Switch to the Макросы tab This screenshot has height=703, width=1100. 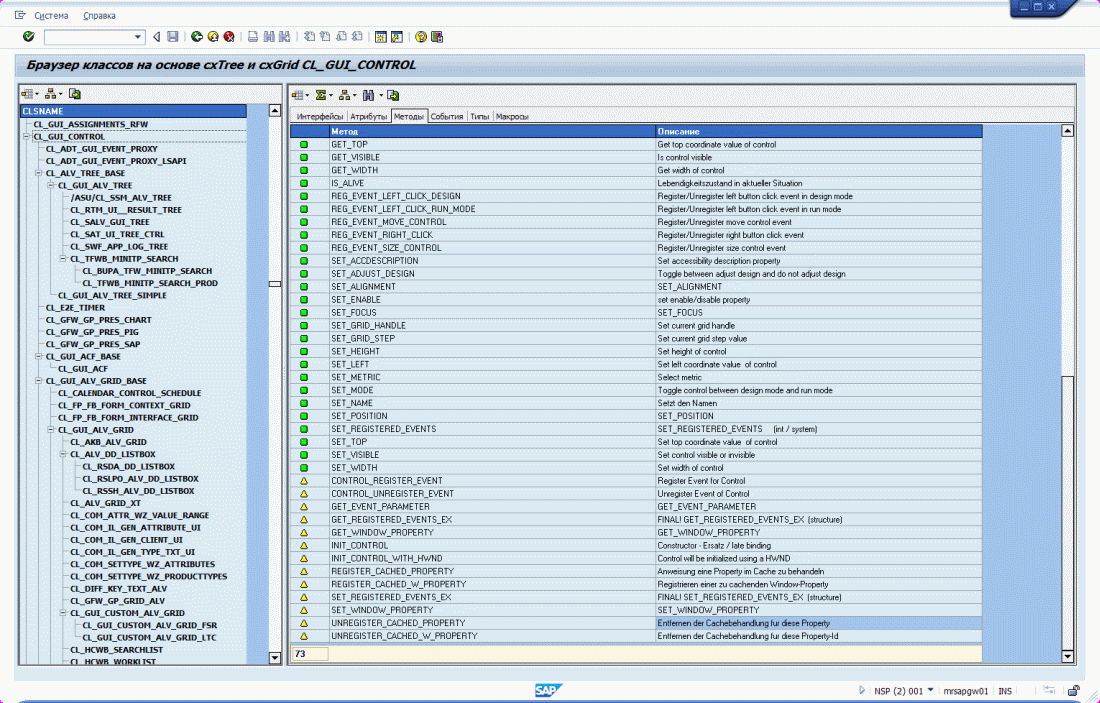512,116
